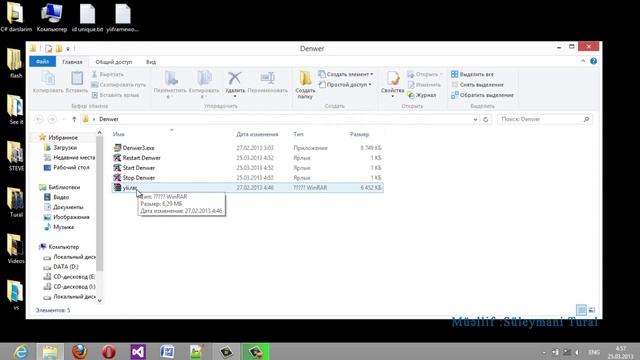The height and width of the screenshot is (360, 640).
Task: Open Firefox from the taskbar
Action: [80, 351]
